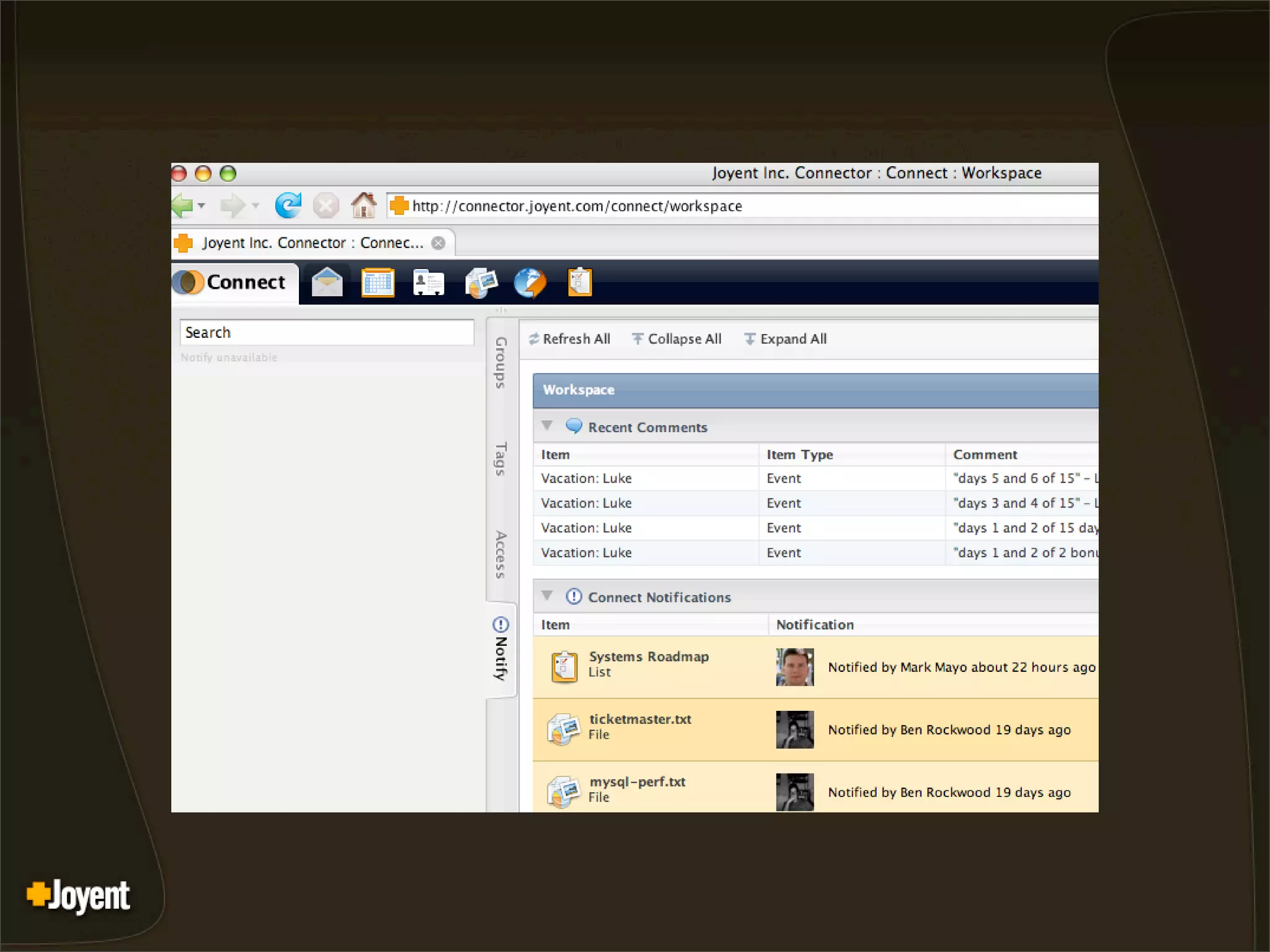Screen dimensions: 1270x952
Task: Click Refresh All in the toolbar
Action: (x=569, y=339)
